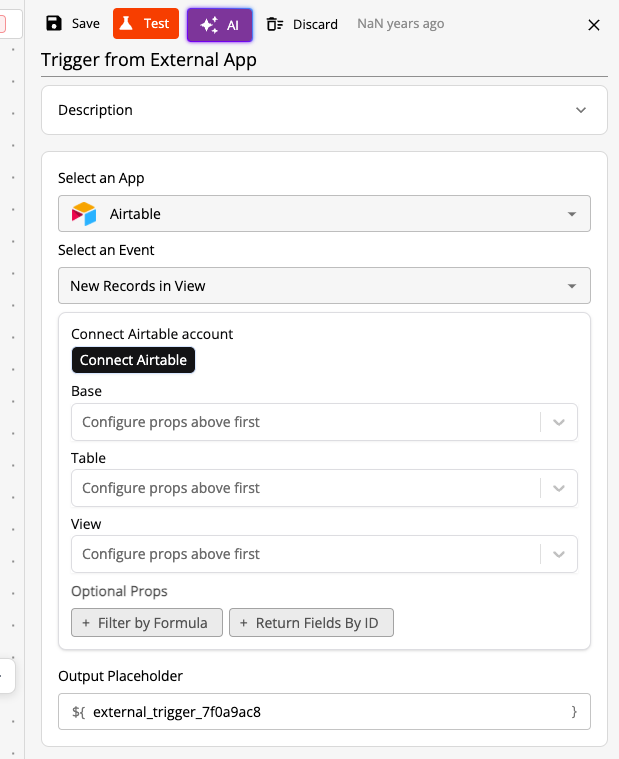
Task: Click the NaN years ago timestamp
Action: [x=400, y=24]
